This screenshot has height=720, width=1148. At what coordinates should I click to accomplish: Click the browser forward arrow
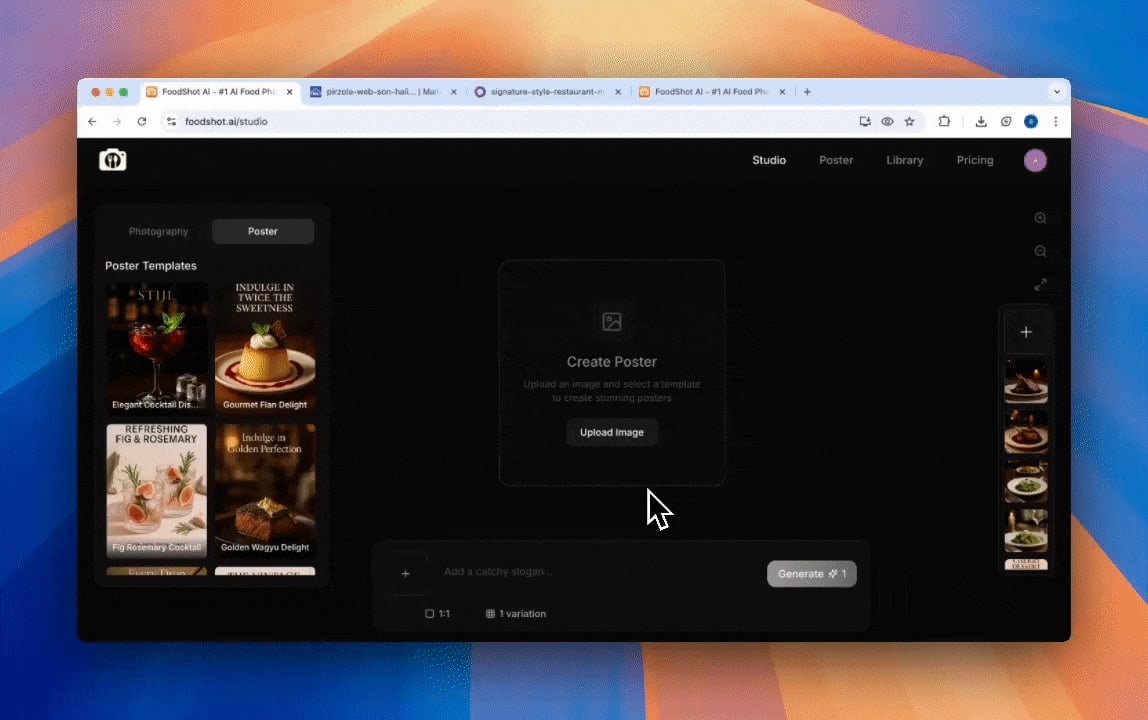pos(117,122)
